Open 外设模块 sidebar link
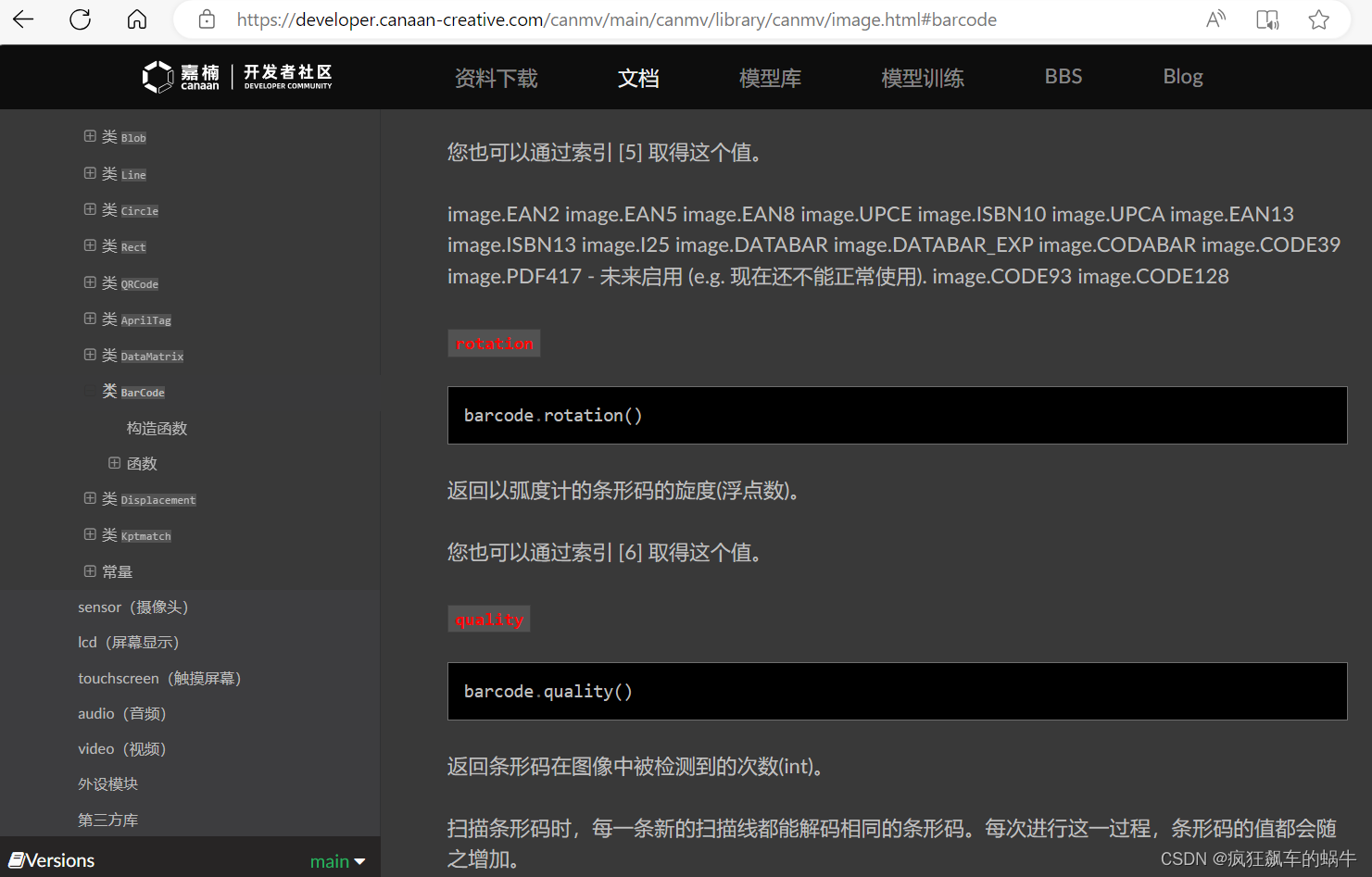The height and width of the screenshot is (877, 1372). click(107, 784)
